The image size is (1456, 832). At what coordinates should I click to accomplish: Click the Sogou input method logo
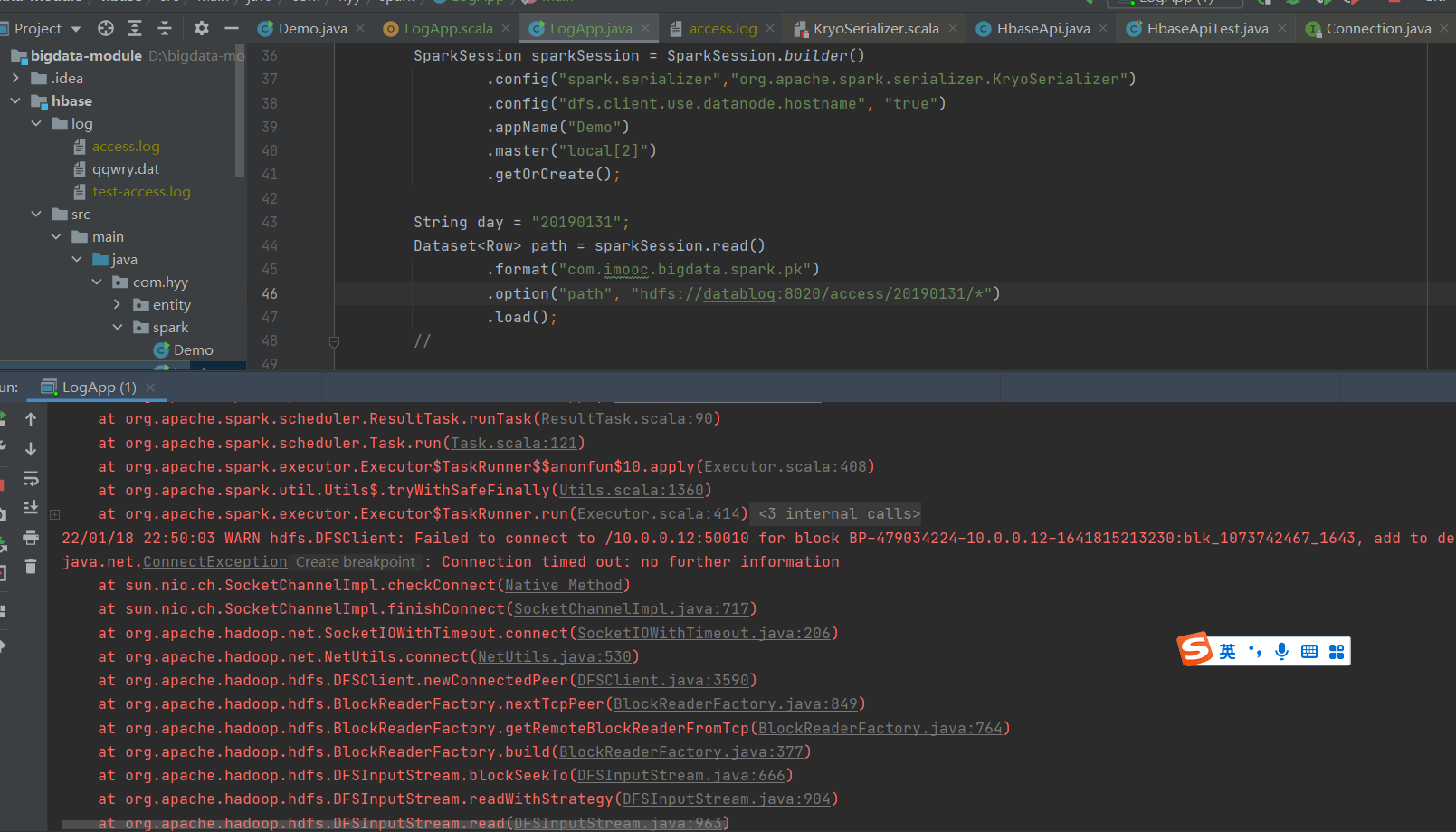pyautogui.click(x=1194, y=649)
